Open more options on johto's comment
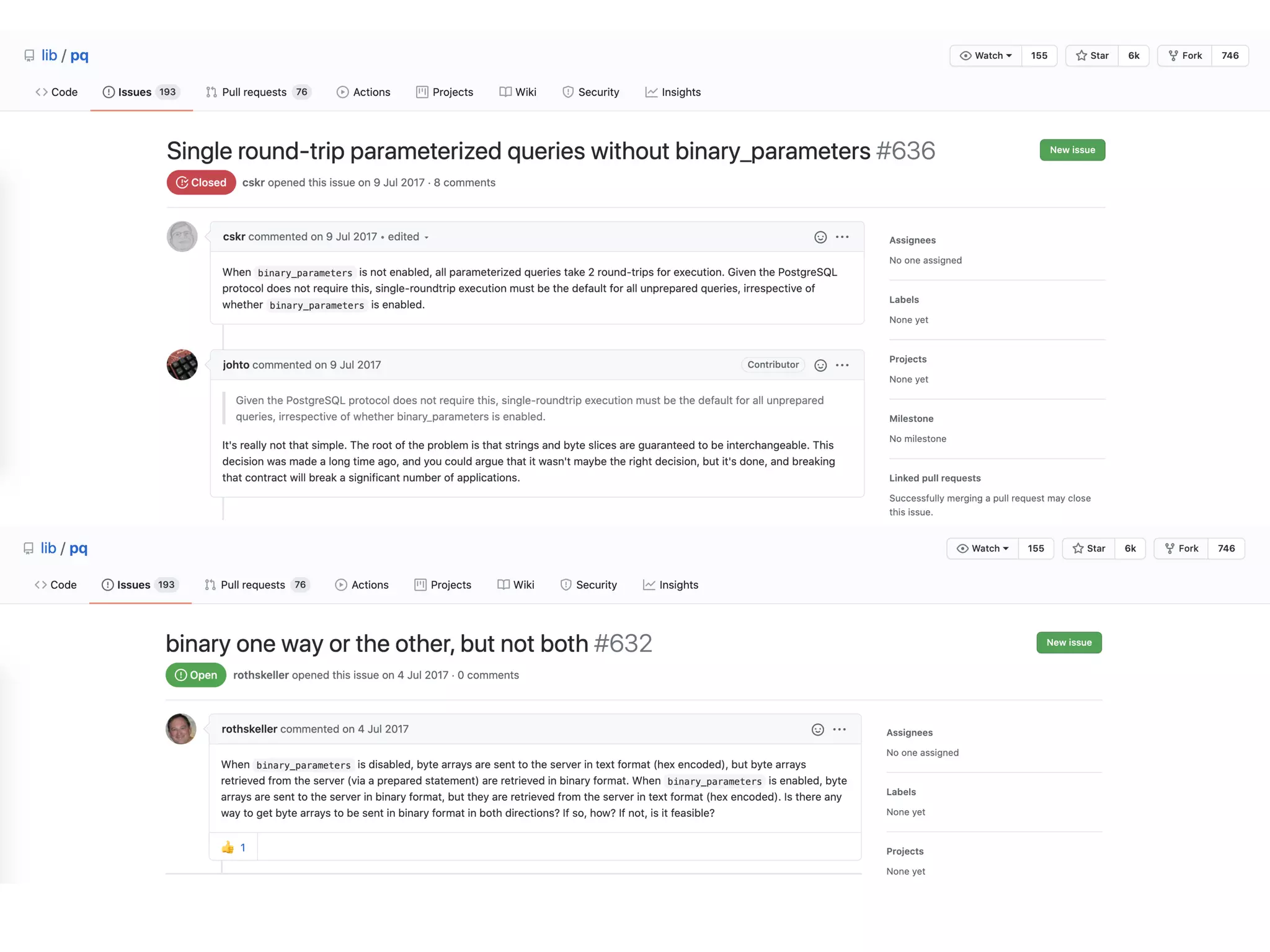This screenshot has height=952, width=1270. tap(842, 365)
